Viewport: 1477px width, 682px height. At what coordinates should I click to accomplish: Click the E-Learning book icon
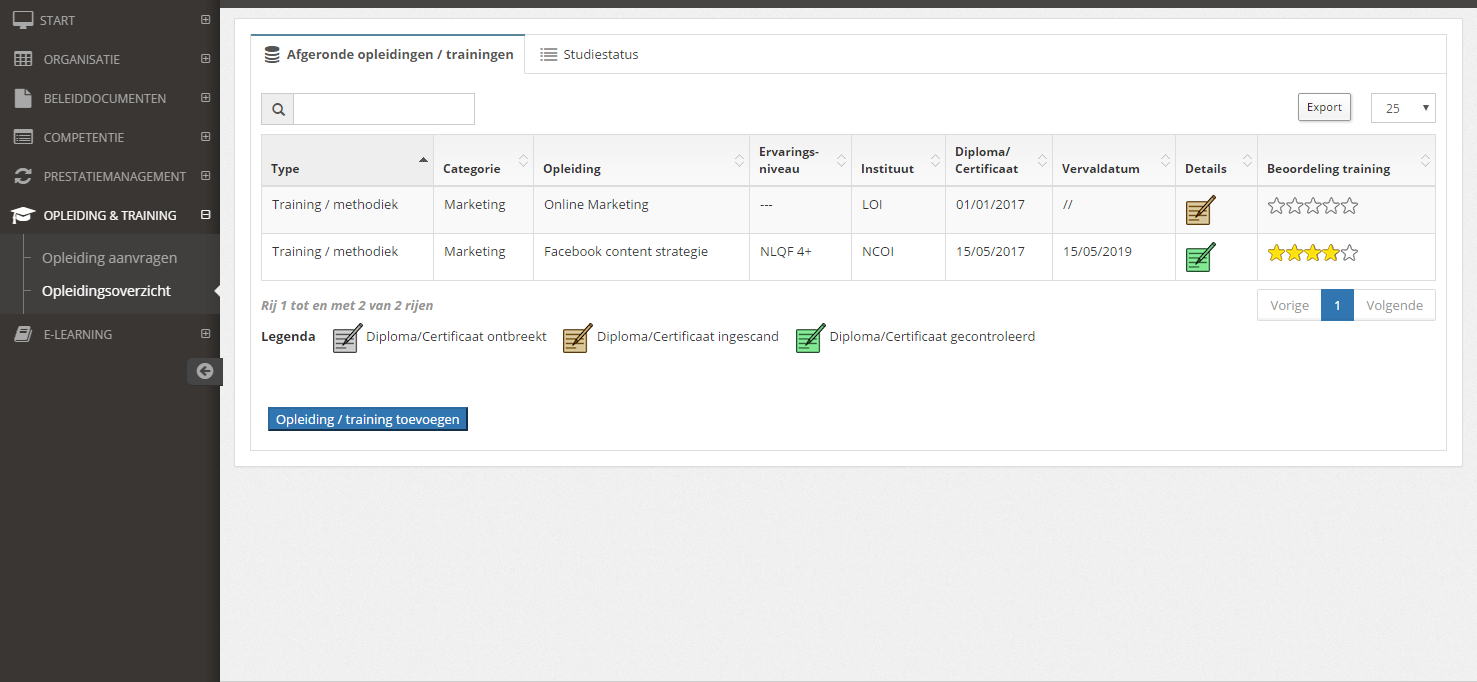23,334
